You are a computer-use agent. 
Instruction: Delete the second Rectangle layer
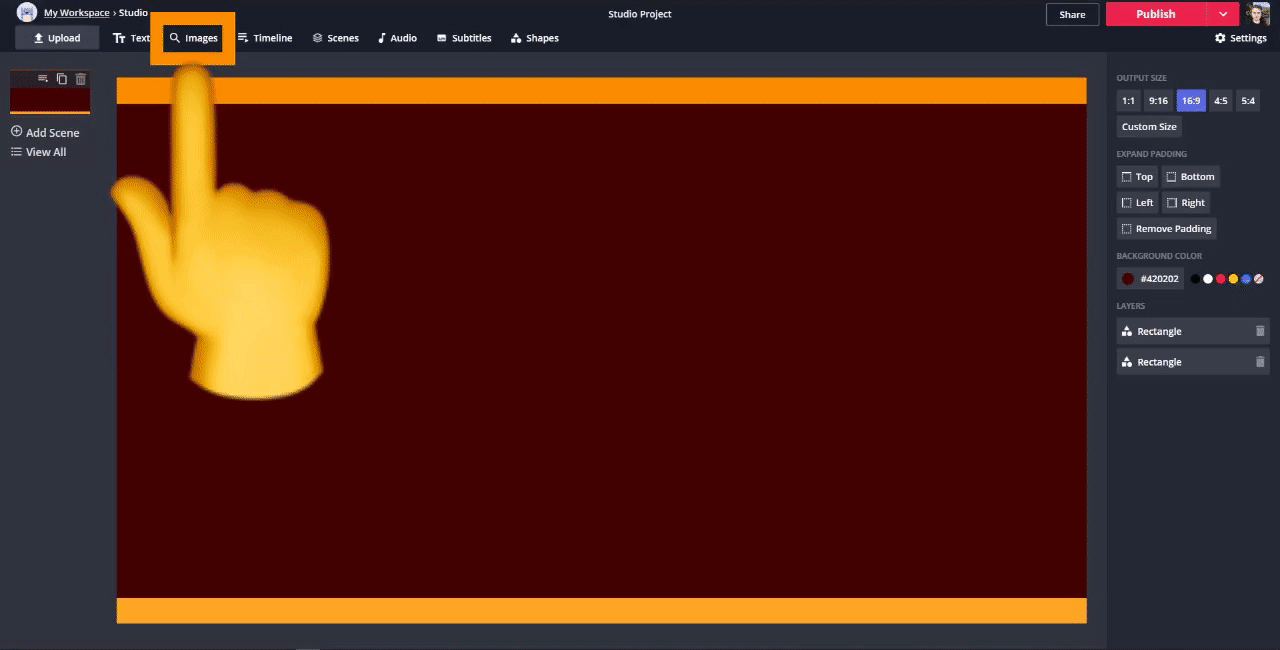pos(1260,362)
